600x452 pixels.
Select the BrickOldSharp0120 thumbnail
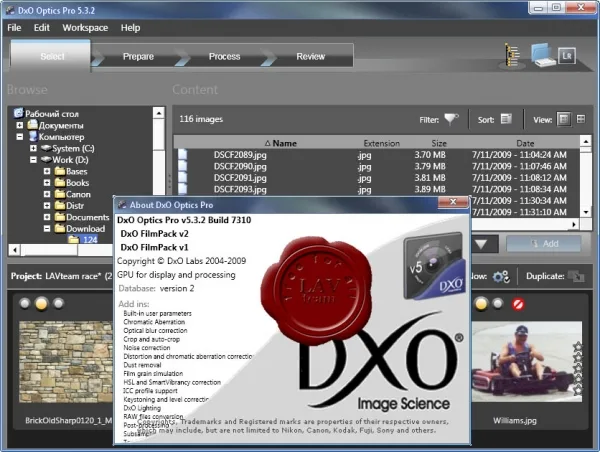(66, 362)
